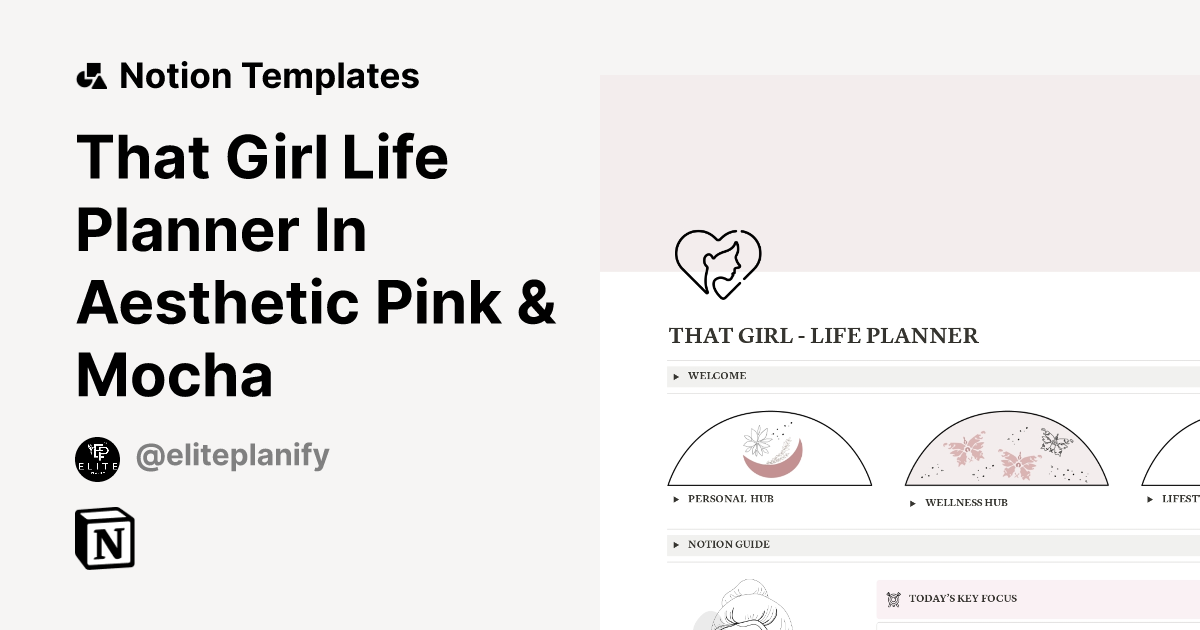Expand the NOTION GUIDE toggle section
This screenshot has width=1200, height=630.
(x=676, y=545)
